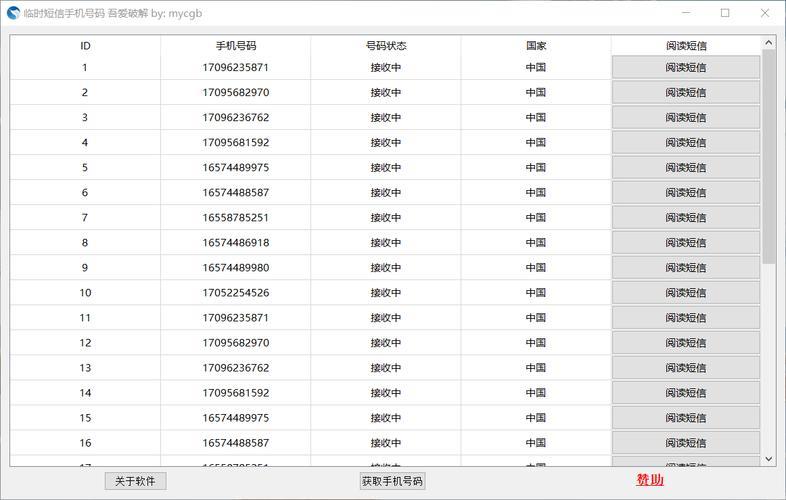
Task: Read SMS for ID 9 row
Action: pyautogui.click(x=686, y=268)
